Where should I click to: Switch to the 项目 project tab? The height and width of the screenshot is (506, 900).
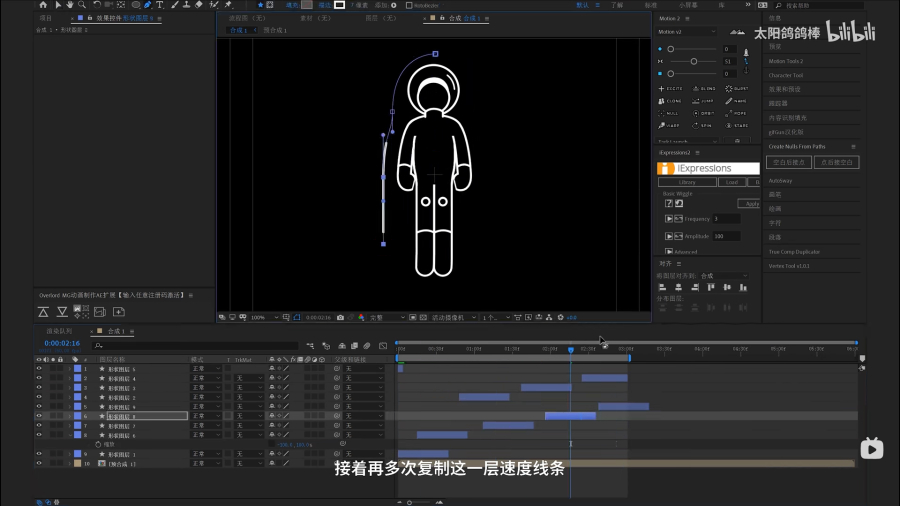[x=46, y=18]
